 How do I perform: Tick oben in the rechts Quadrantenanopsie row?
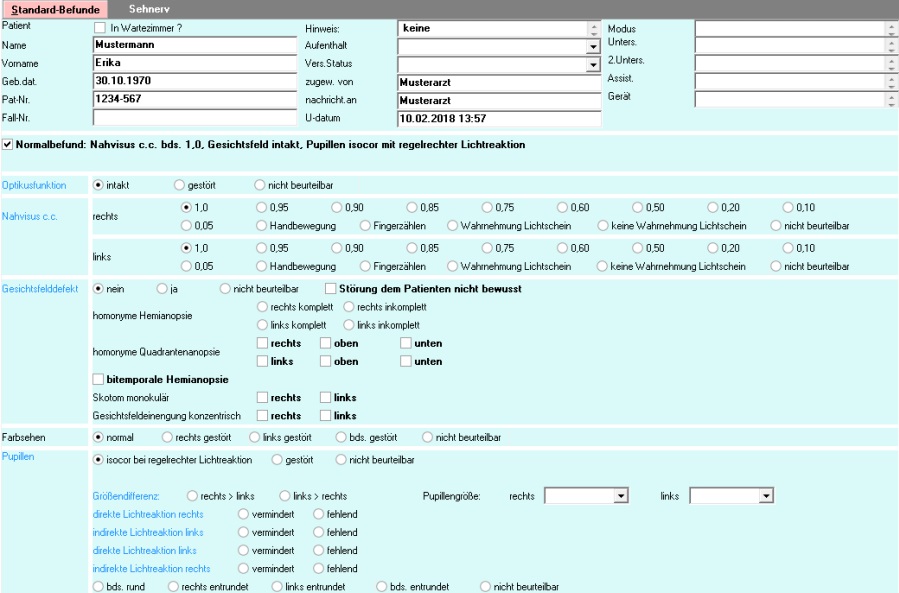(326, 343)
